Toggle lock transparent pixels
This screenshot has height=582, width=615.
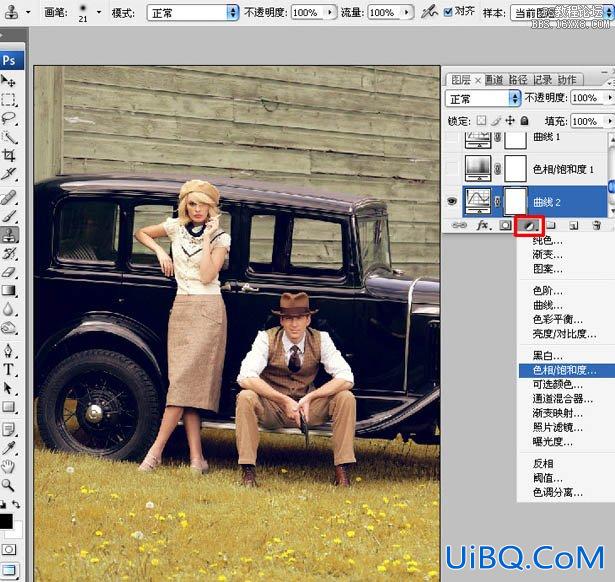click(x=481, y=120)
